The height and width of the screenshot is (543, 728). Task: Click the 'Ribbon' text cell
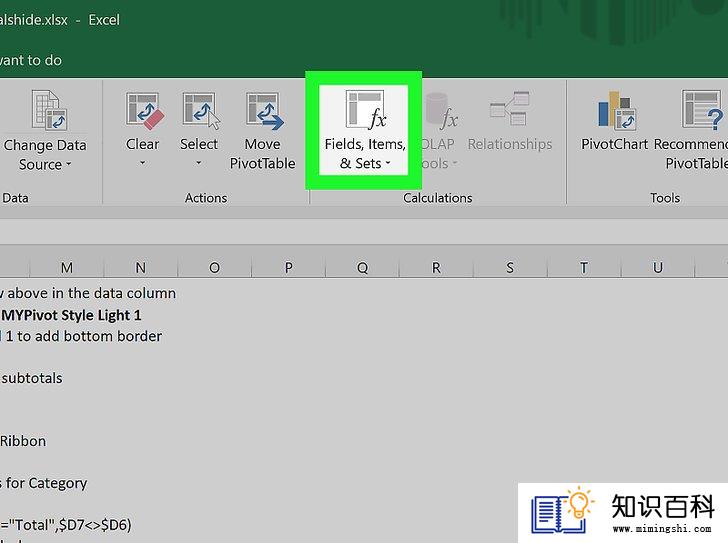click(23, 441)
